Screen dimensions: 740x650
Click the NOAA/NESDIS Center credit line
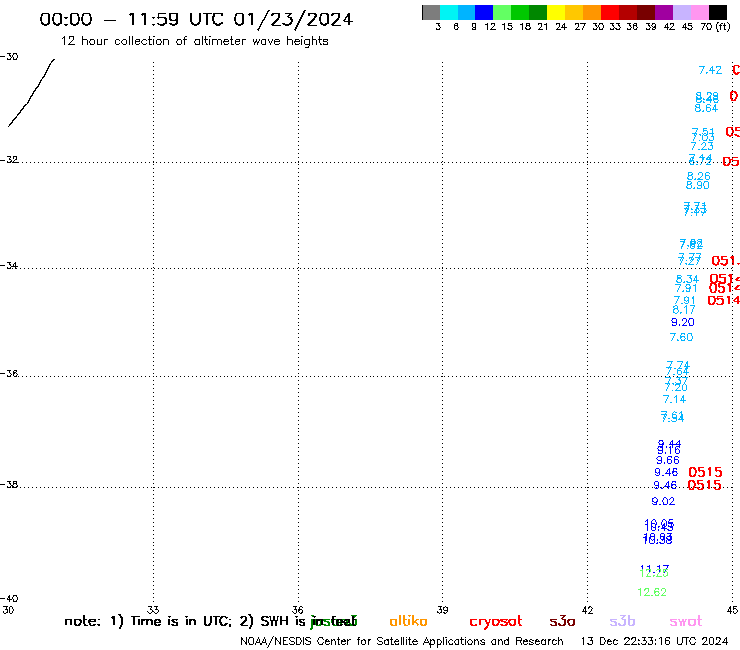[402, 642]
